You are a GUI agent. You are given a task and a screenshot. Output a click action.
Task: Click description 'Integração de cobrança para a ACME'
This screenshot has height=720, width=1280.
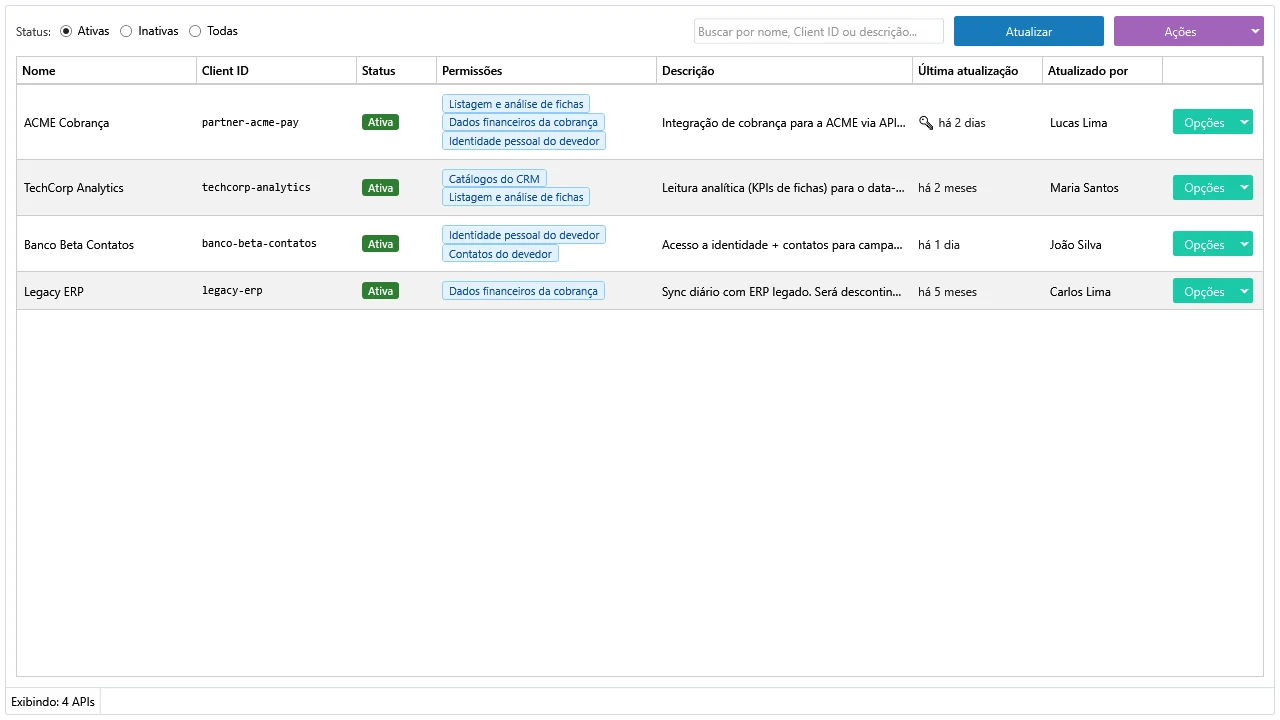click(x=784, y=123)
